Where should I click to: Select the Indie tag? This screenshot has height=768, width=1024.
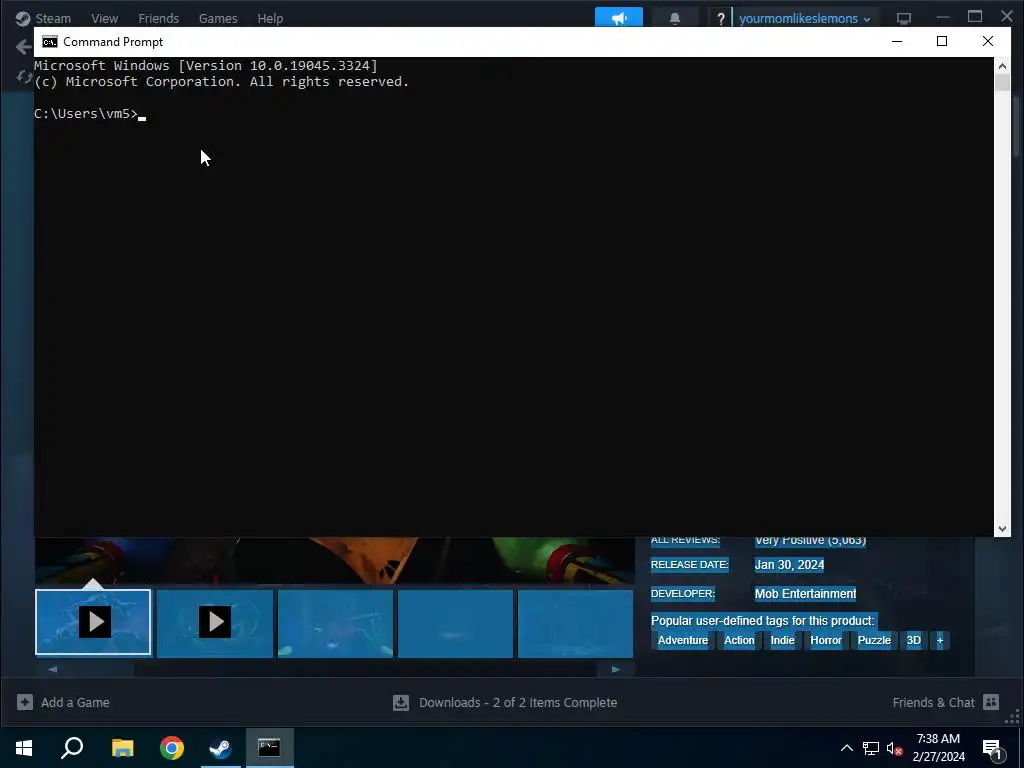coord(782,641)
